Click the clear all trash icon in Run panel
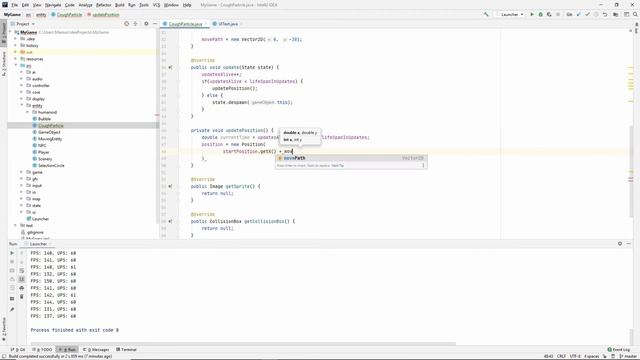640x360 pixels. (x=22, y=297)
